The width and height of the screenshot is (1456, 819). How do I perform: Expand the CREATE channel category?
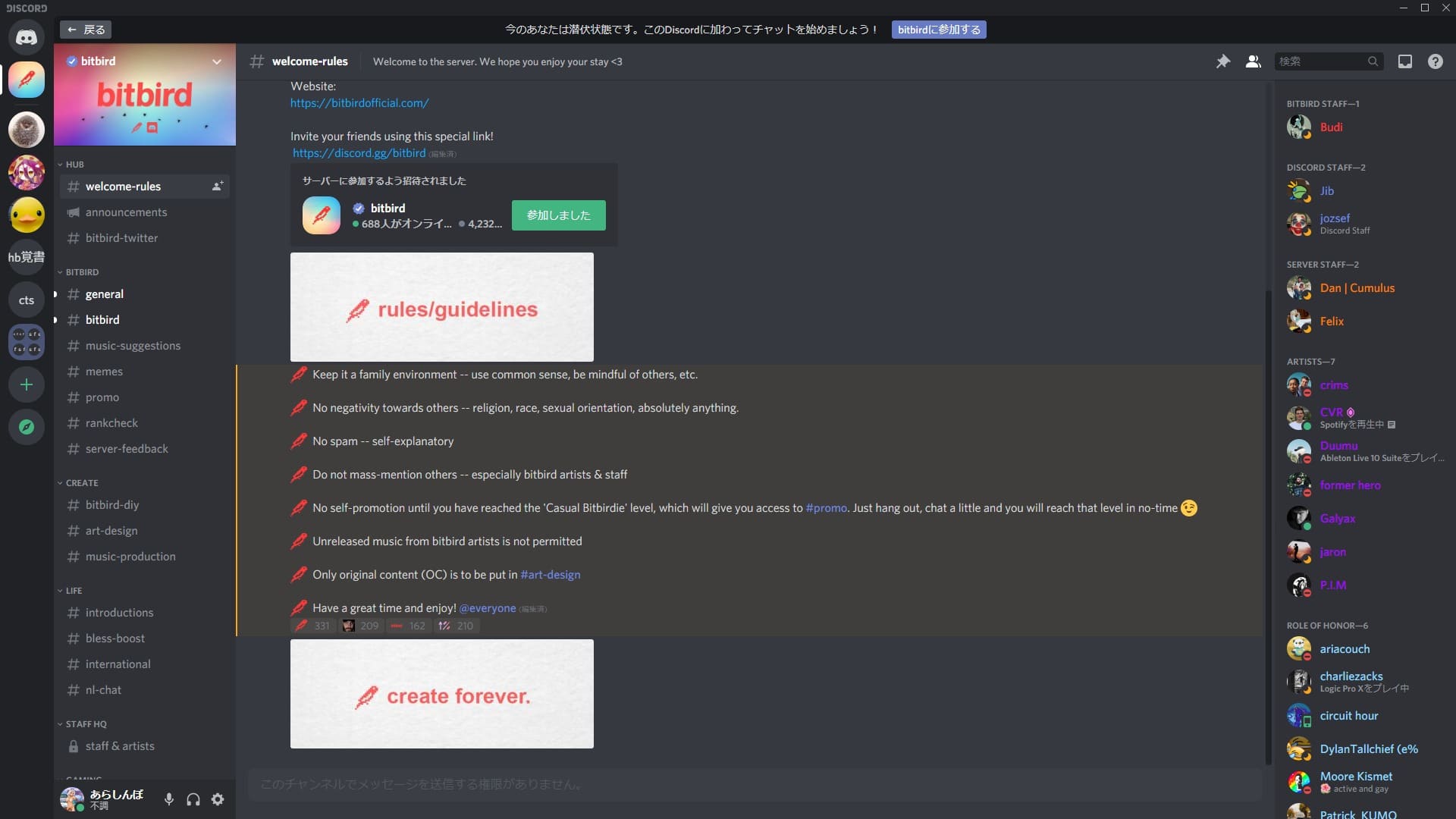pos(80,483)
